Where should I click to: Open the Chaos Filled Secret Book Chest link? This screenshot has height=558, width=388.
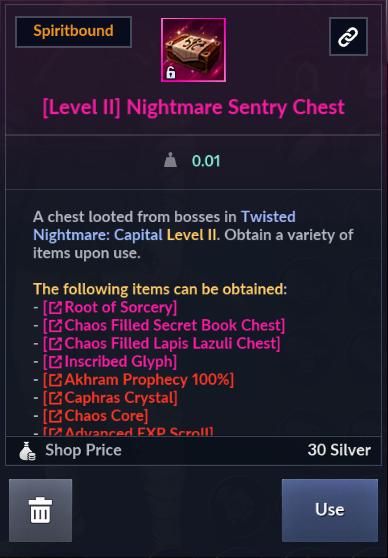[x=164, y=325]
